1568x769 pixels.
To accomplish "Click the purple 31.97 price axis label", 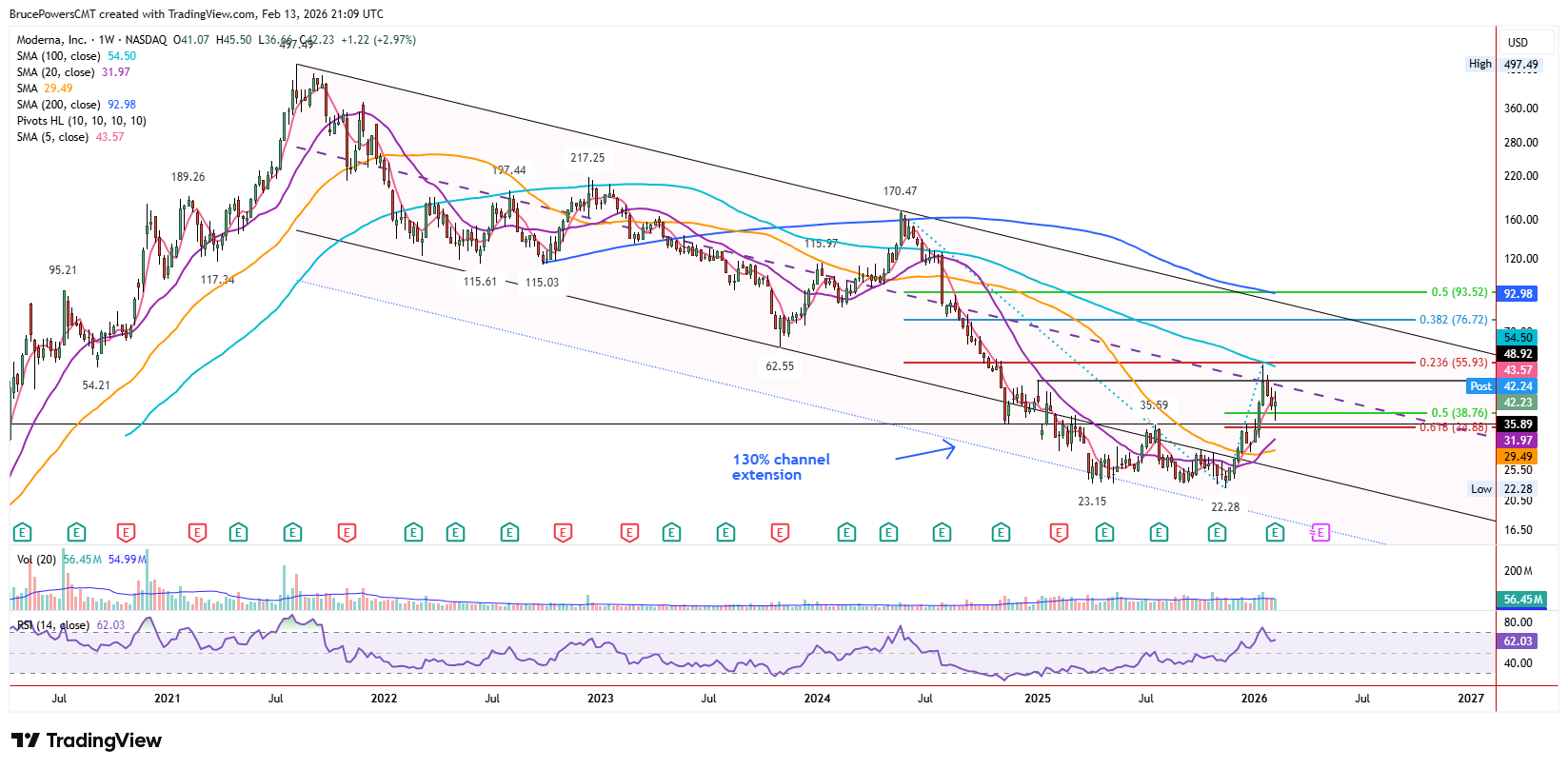I will click(x=1518, y=441).
